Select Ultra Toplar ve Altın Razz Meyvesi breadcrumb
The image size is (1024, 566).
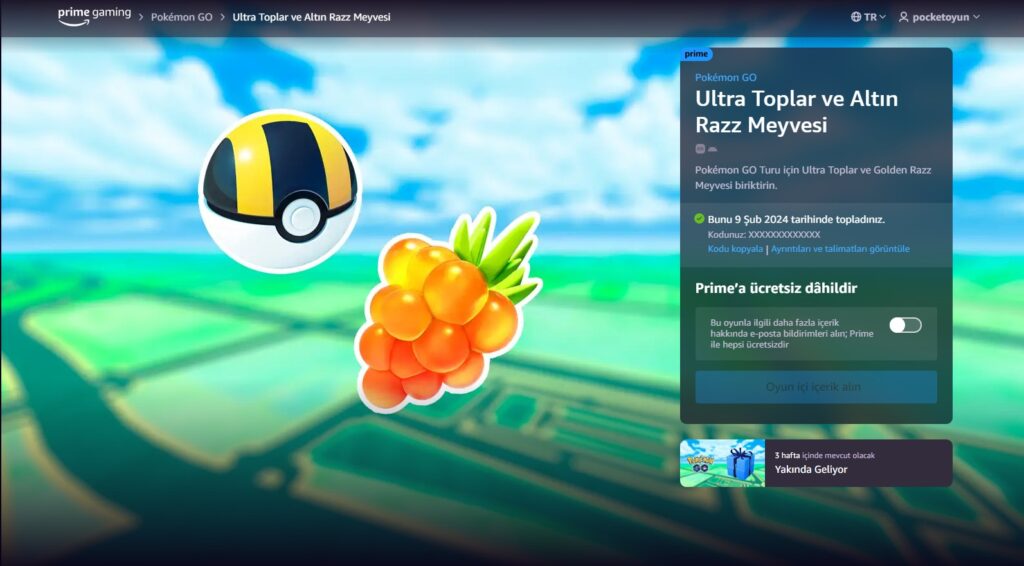pyautogui.click(x=312, y=17)
